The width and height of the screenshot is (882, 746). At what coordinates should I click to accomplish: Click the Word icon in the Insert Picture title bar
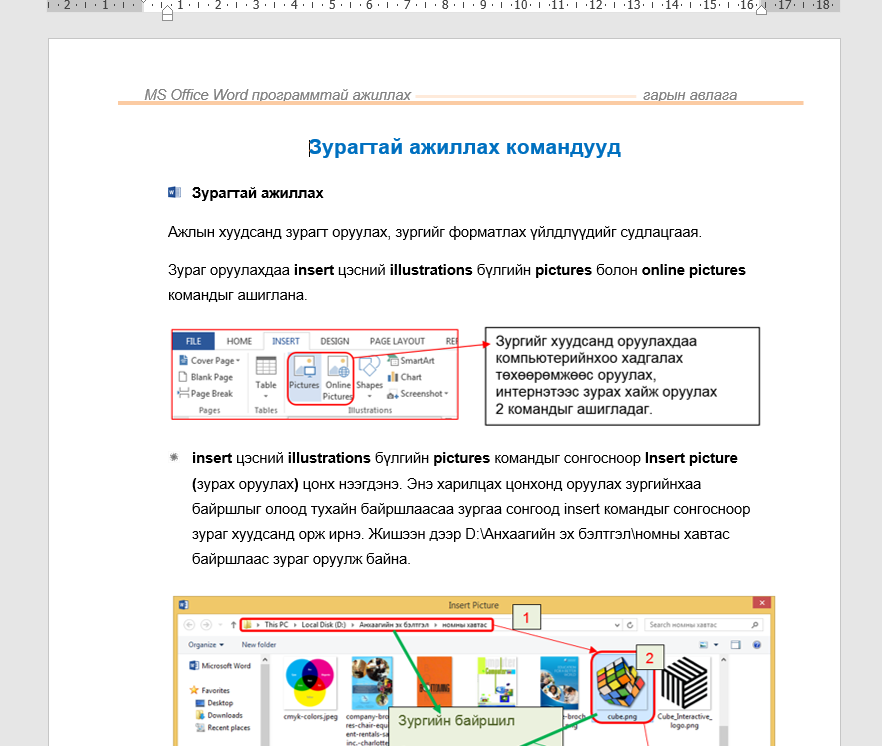[183, 605]
